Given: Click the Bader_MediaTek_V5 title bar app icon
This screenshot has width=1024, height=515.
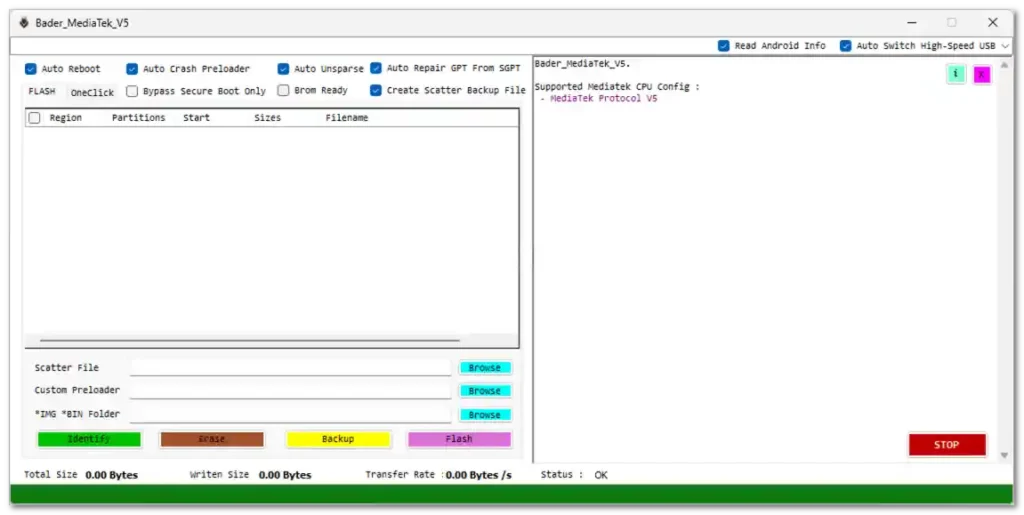Looking at the screenshot, I should pyautogui.click(x=24, y=22).
